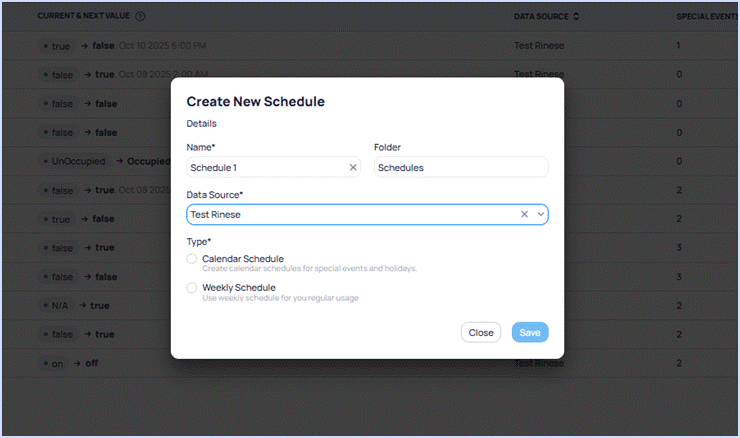Screen dimensions: 740x438
Task: Select the Weekly Schedule radio button
Action: [192, 288]
